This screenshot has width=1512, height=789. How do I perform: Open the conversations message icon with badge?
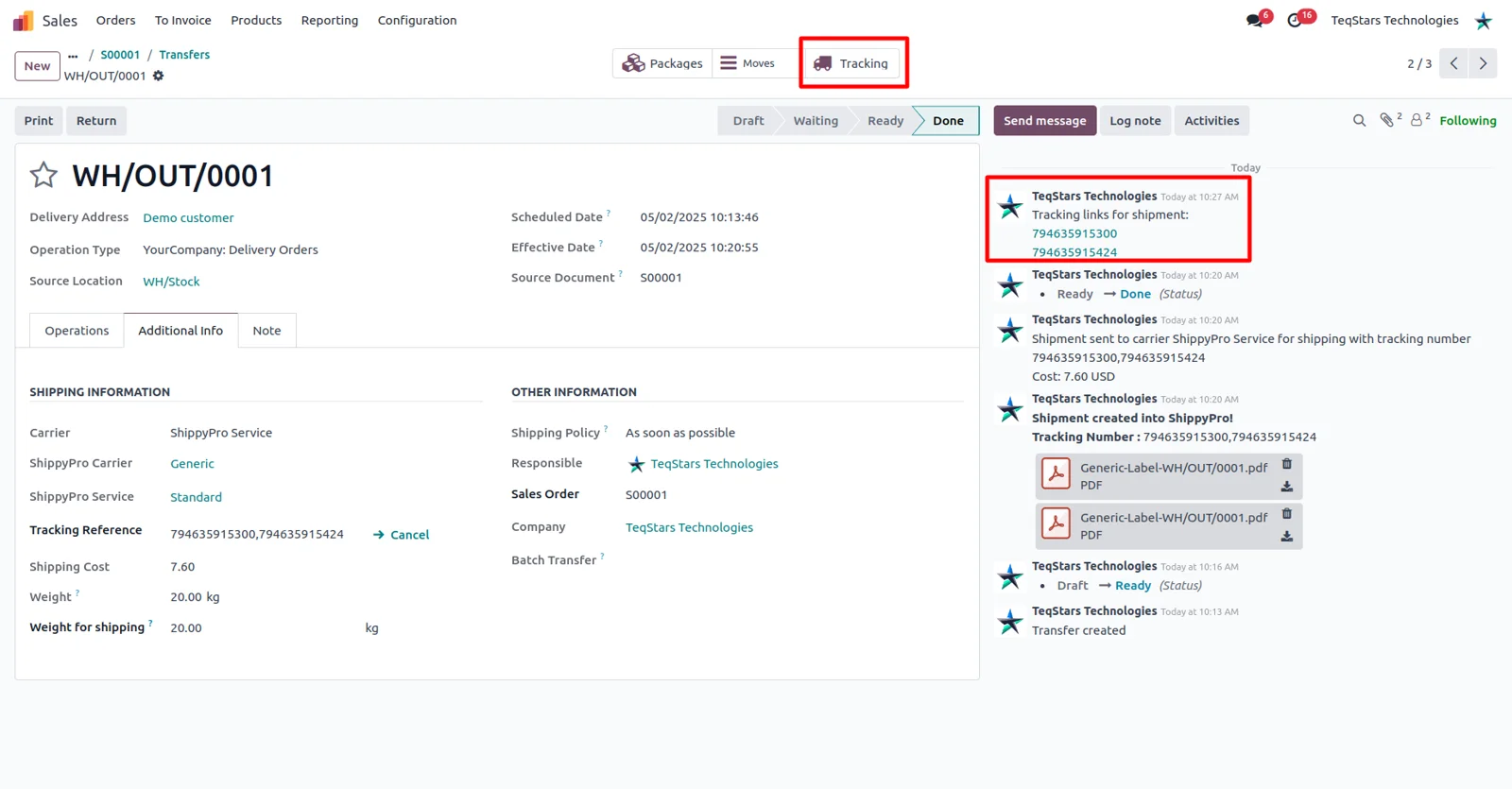click(1255, 20)
